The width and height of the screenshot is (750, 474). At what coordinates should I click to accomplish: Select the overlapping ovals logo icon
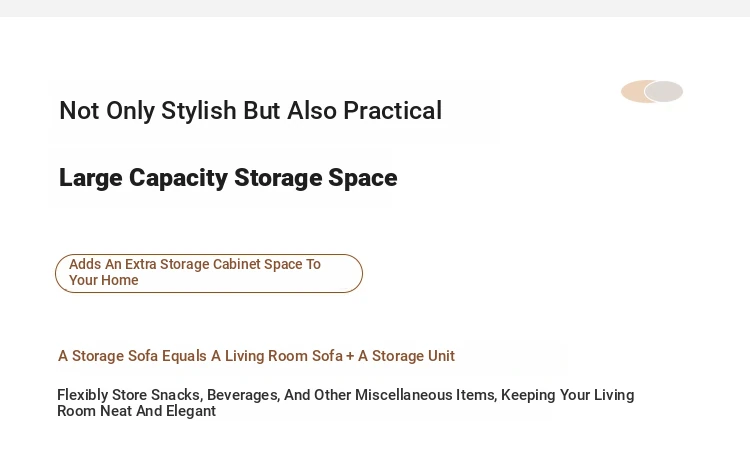(x=652, y=91)
